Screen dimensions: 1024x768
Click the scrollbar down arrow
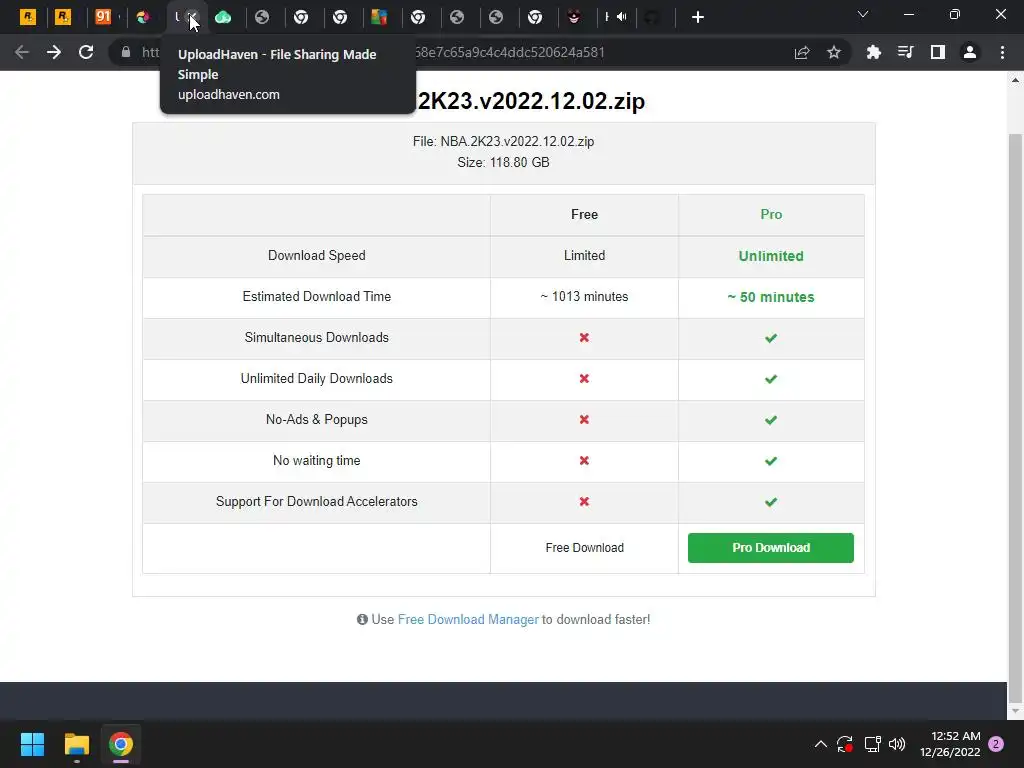click(x=1015, y=711)
